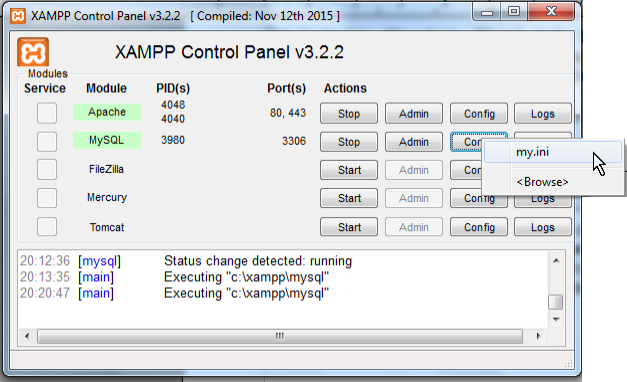Click the horizontal scroll right arrow
The width and height of the screenshot is (627, 382).
click(x=538, y=336)
